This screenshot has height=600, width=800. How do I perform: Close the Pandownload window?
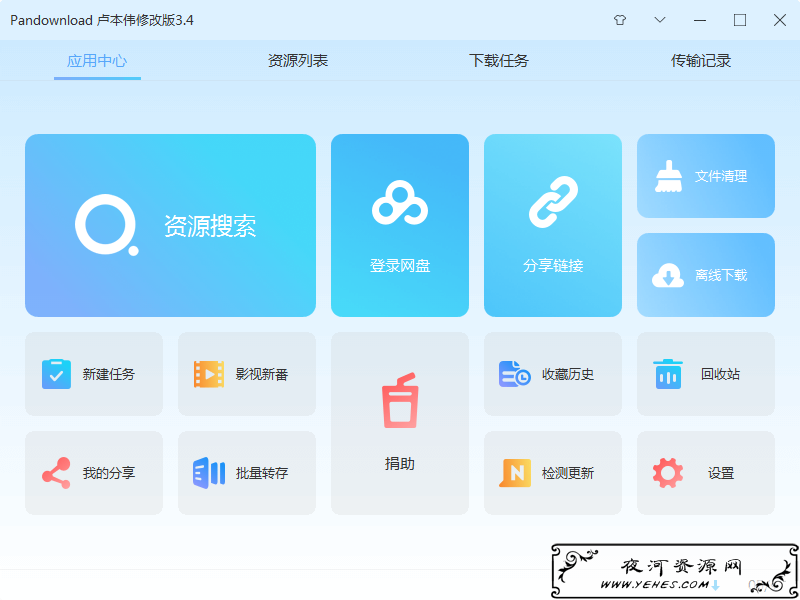780,20
